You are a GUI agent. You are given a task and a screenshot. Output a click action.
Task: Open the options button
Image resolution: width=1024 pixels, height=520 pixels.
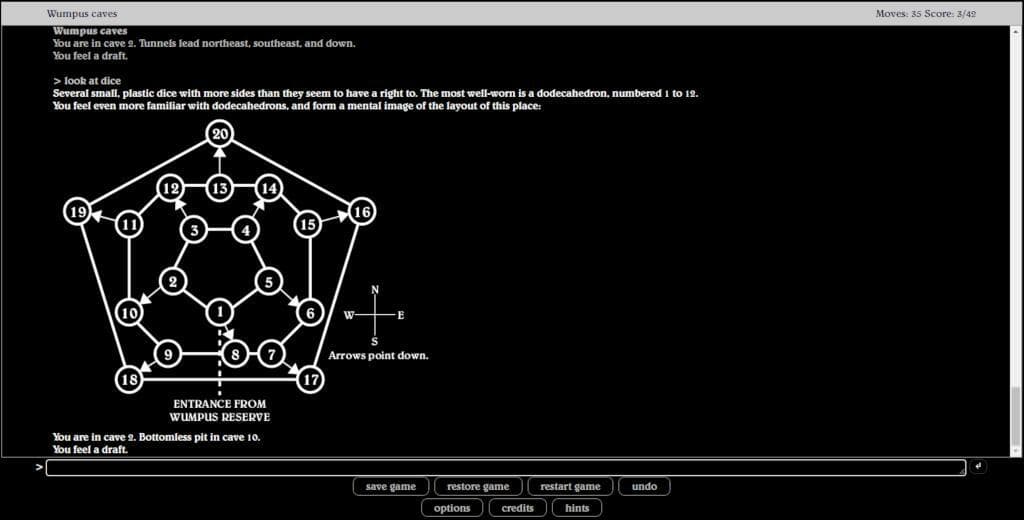click(452, 508)
